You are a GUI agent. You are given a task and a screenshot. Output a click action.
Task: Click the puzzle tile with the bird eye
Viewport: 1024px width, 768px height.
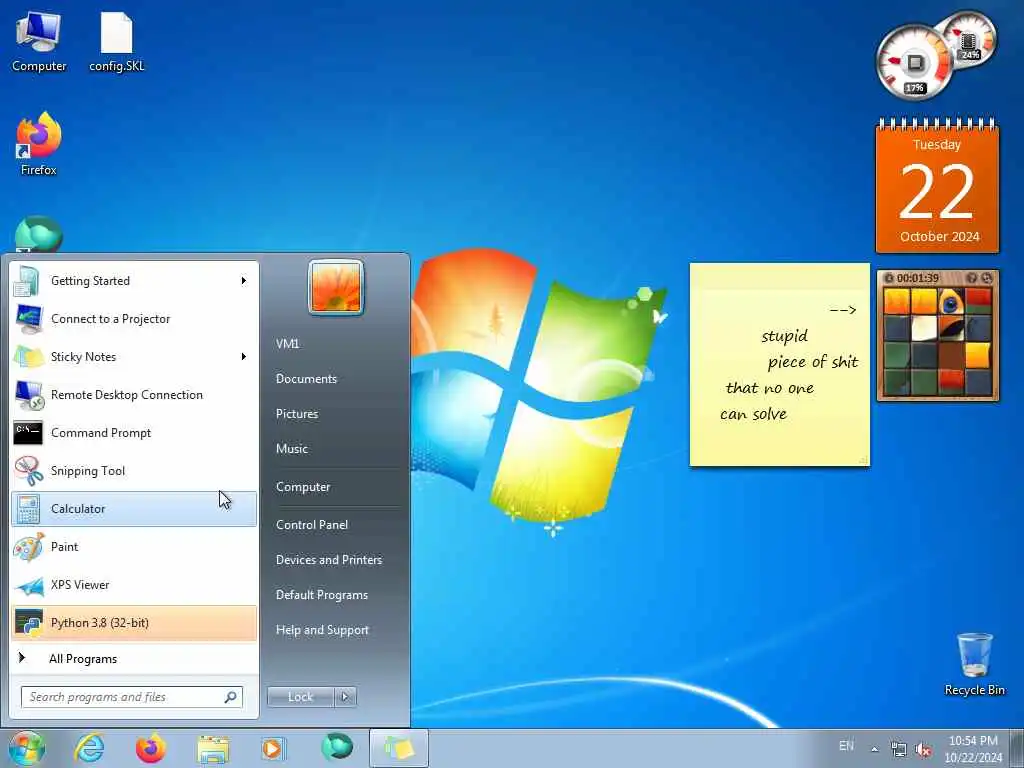click(951, 302)
